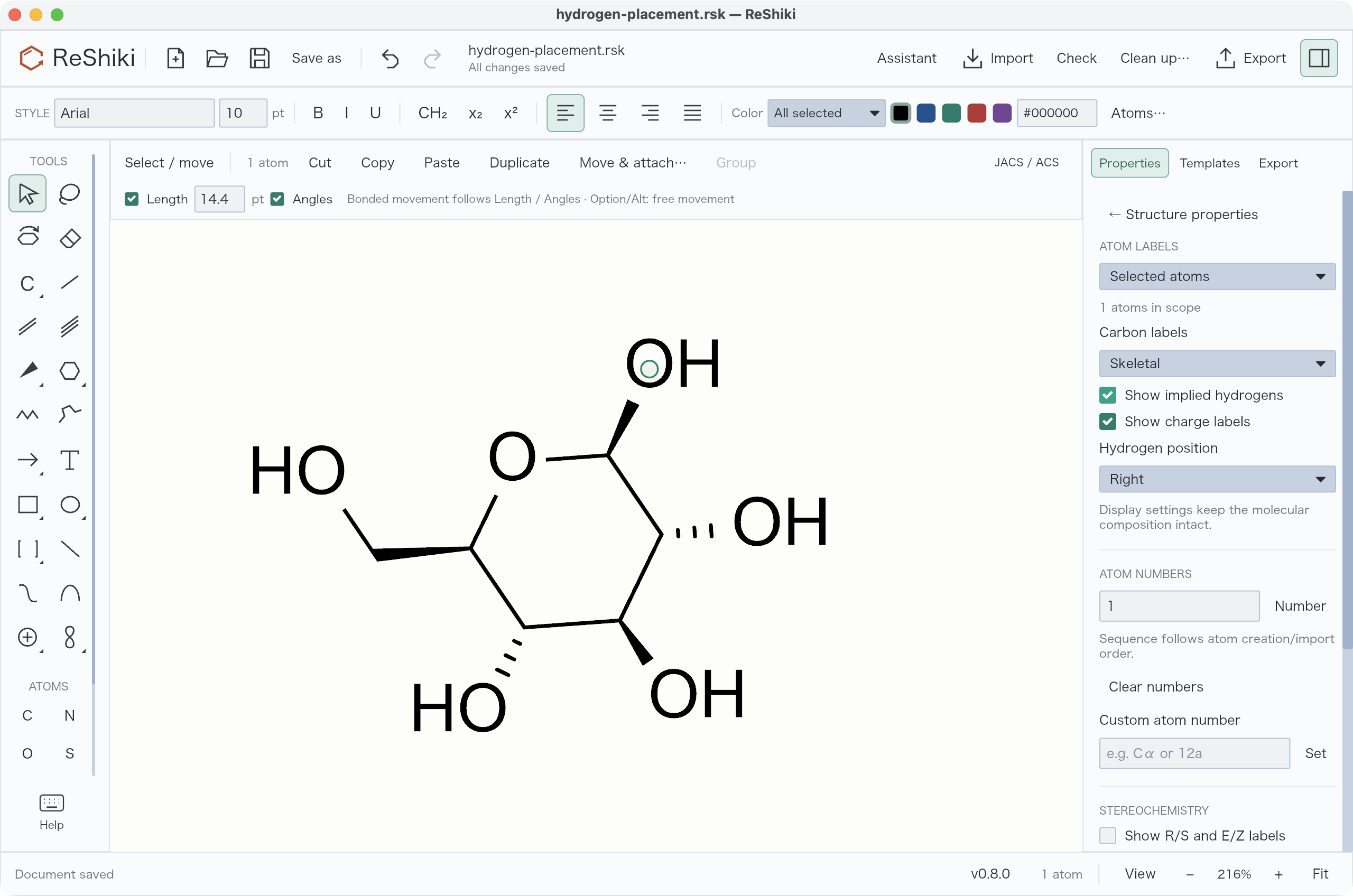The image size is (1353, 896).
Task: Open the Clean up… menu
Action: (x=1154, y=58)
